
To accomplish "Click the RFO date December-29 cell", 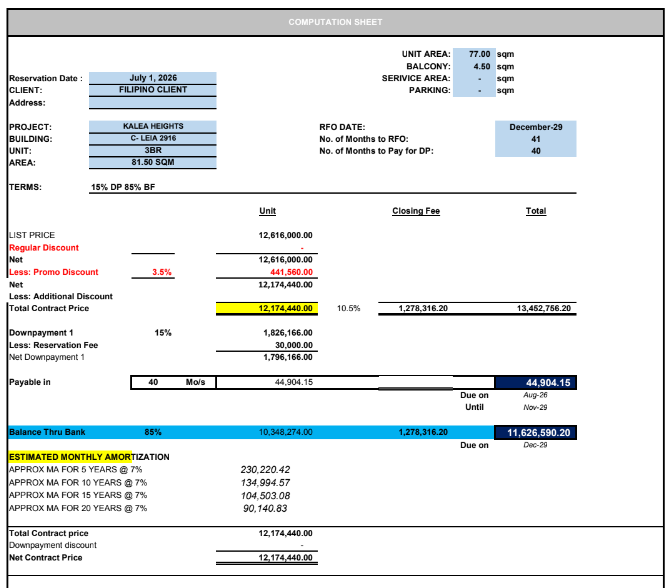I will (536, 127).
